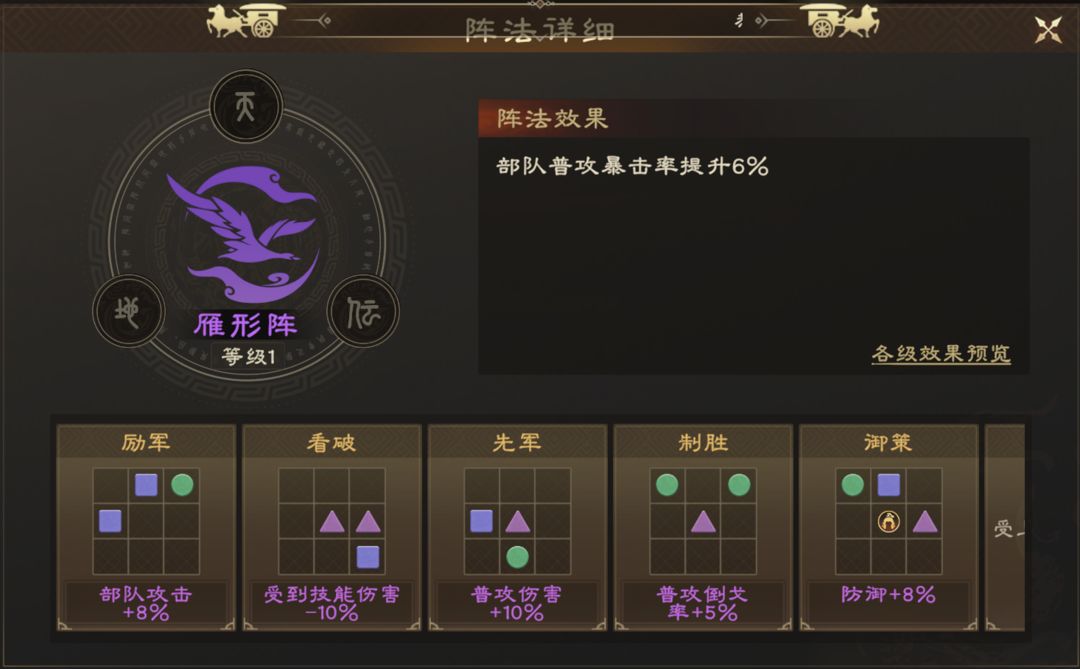
Task: Click the 地 node icon
Action: pyautogui.click(x=129, y=311)
